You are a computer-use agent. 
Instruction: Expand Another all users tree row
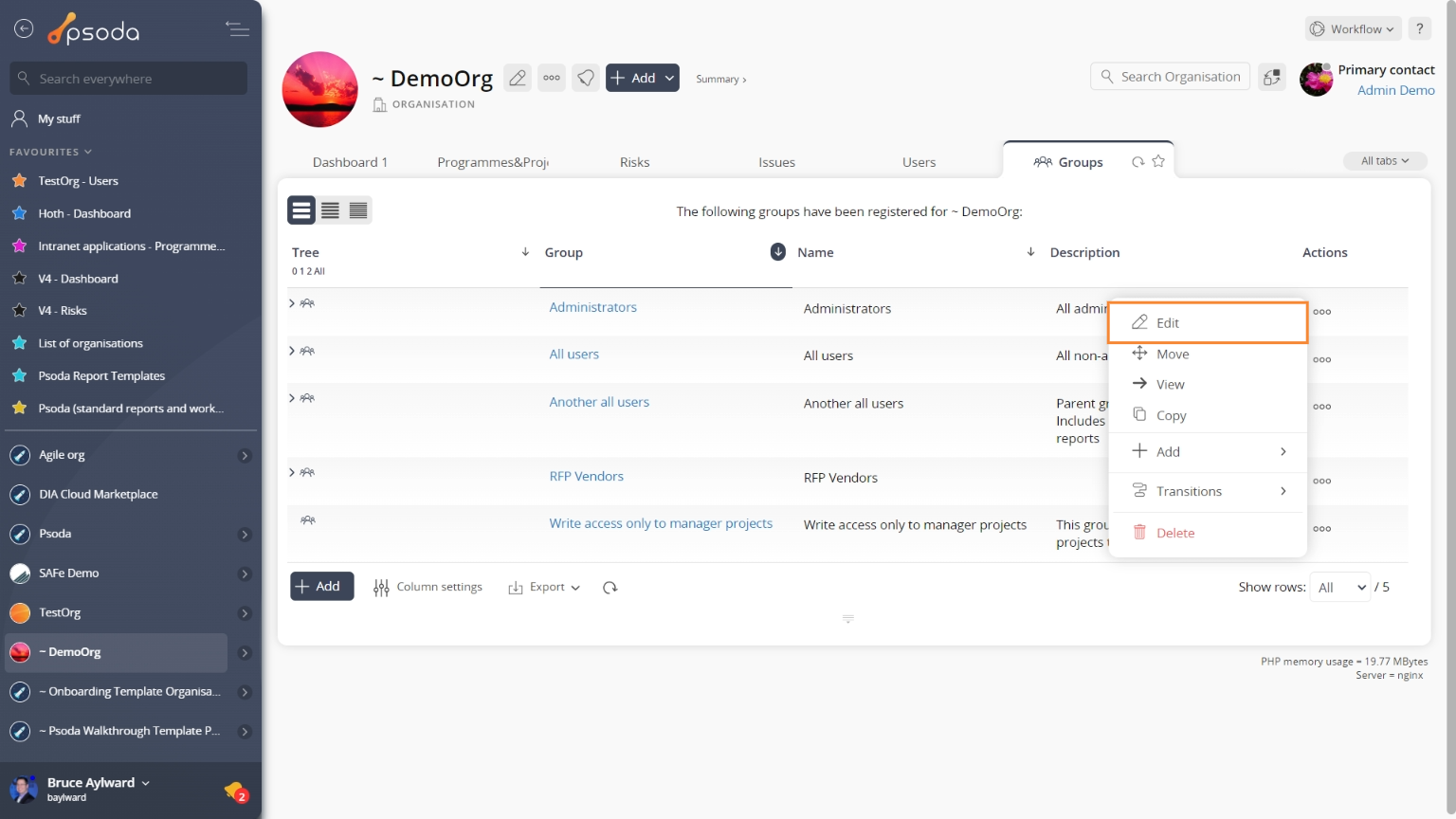(292, 398)
